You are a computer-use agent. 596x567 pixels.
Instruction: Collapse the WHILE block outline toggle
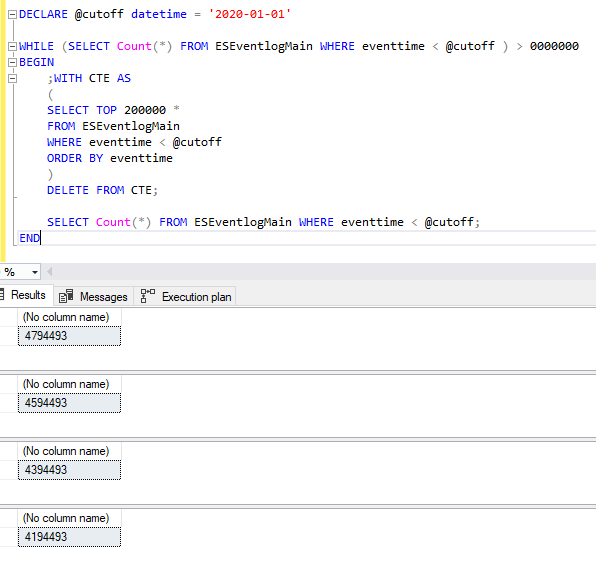pos(13,46)
